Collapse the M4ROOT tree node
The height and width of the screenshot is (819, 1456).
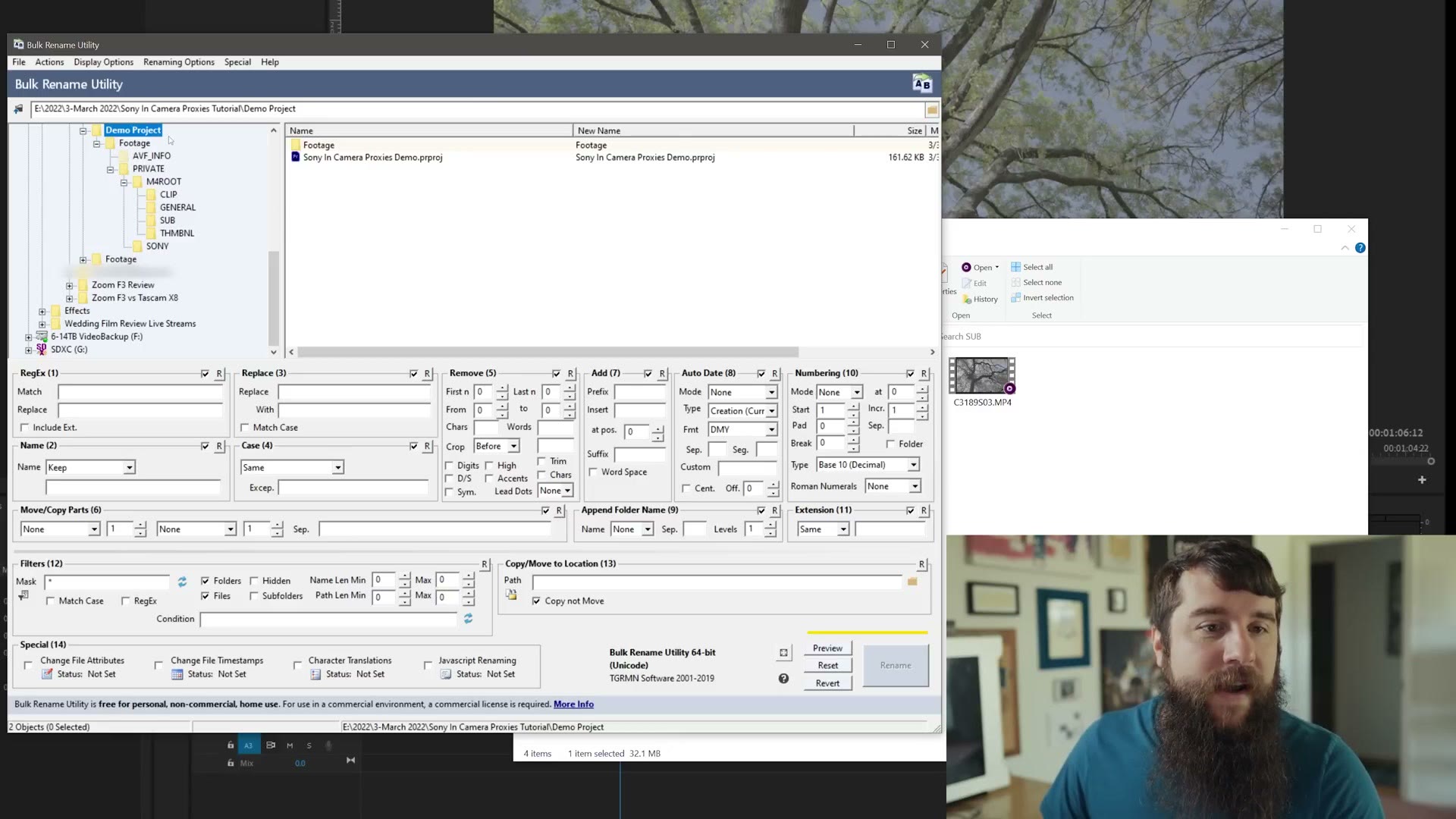pyautogui.click(x=124, y=182)
